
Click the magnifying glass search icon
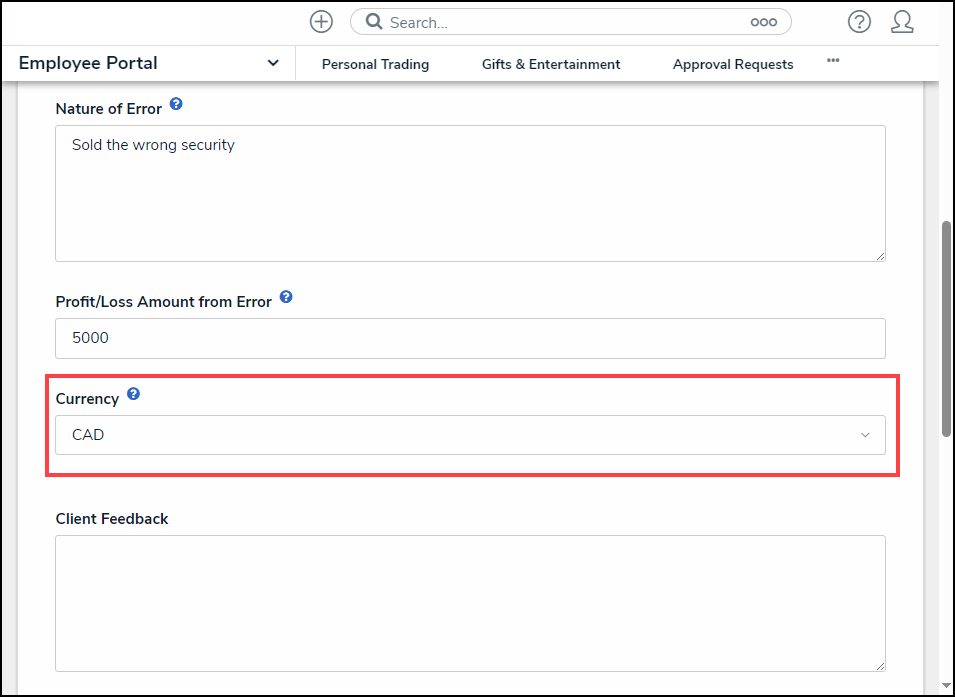click(x=373, y=22)
